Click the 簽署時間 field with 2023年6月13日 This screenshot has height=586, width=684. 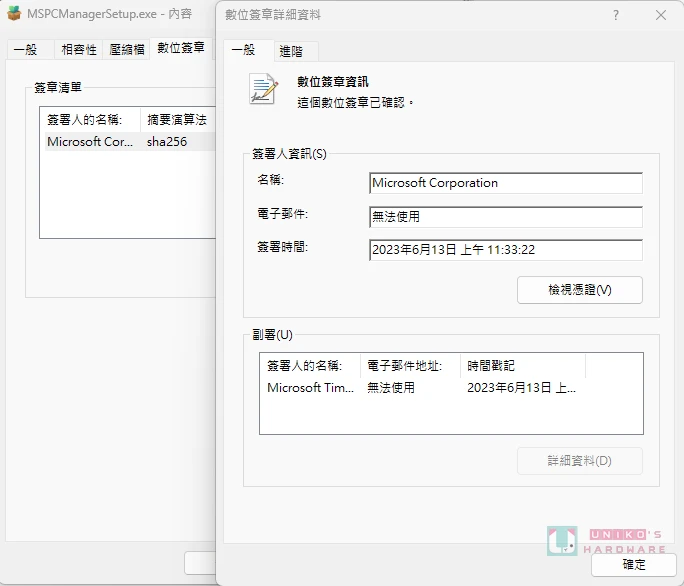(x=506, y=250)
